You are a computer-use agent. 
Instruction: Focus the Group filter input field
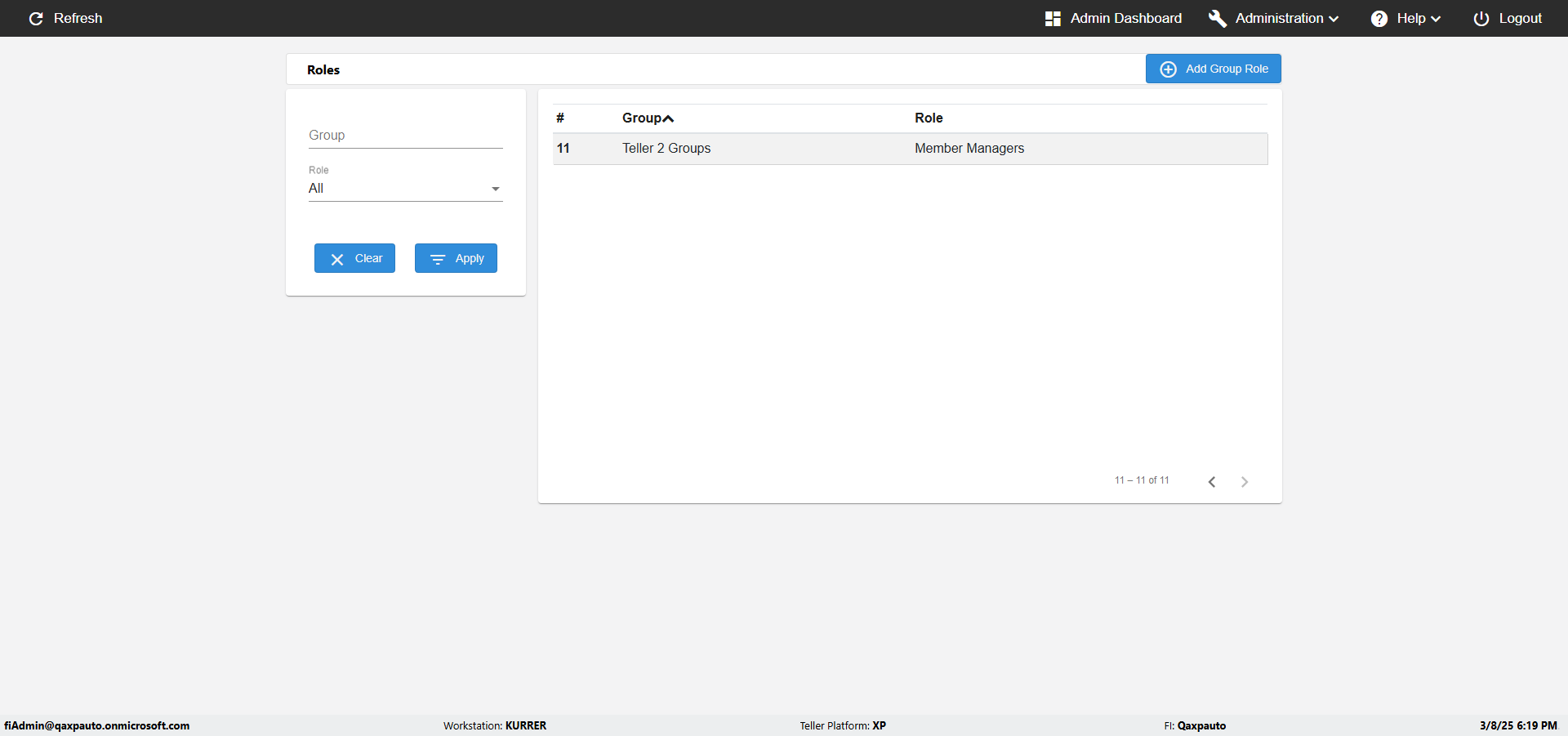pyautogui.click(x=406, y=136)
